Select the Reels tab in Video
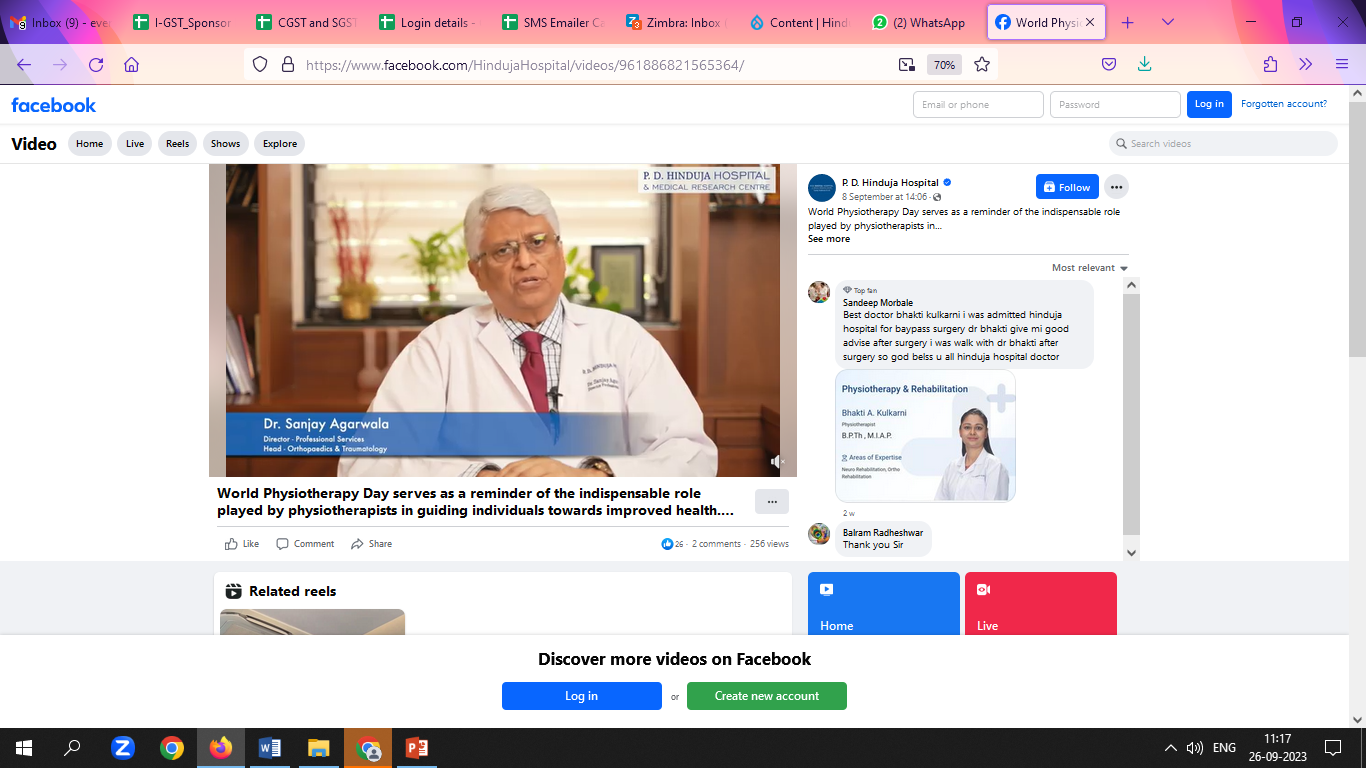The height and width of the screenshot is (768, 1366). click(x=177, y=144)
